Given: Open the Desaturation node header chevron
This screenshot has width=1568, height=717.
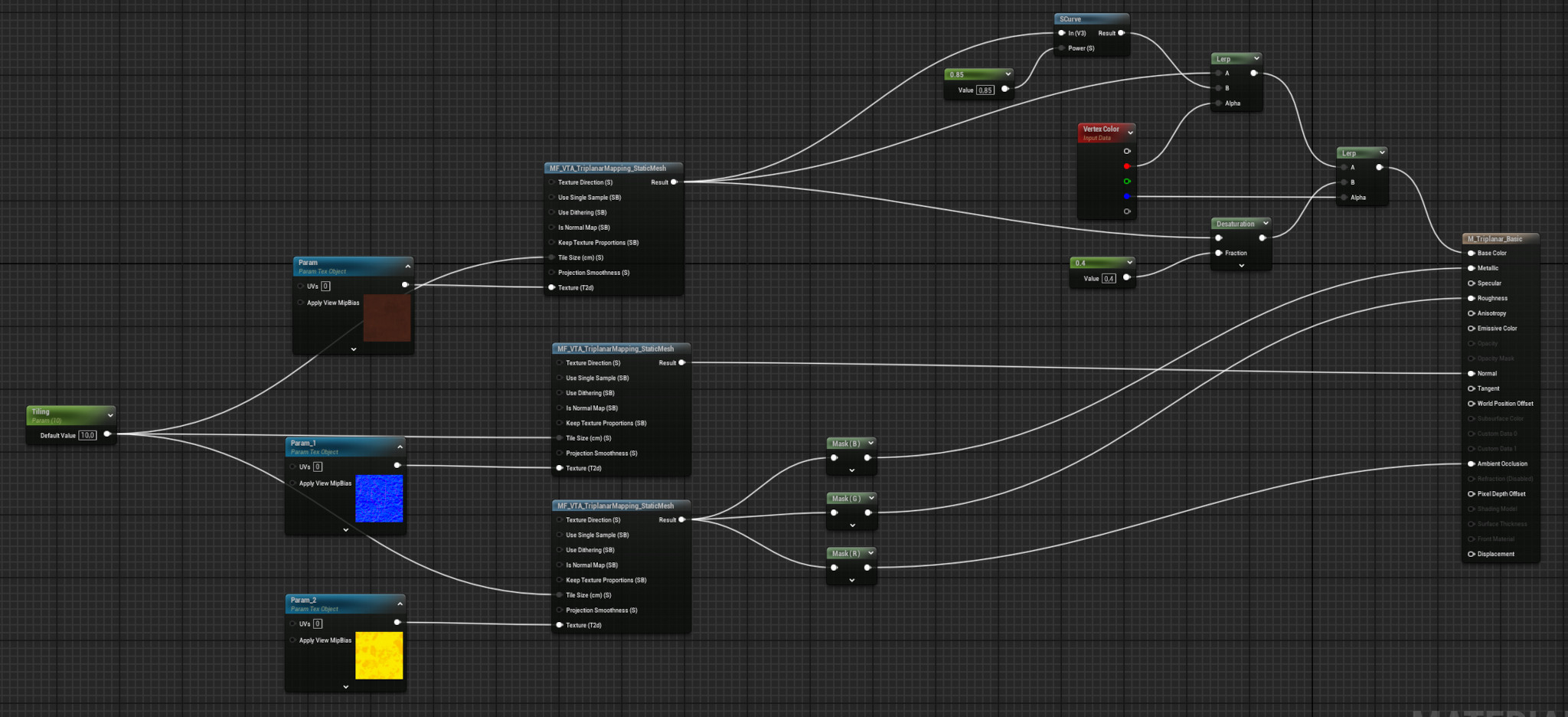Looking at the screenshot, I should click(x=1266, y=223).
